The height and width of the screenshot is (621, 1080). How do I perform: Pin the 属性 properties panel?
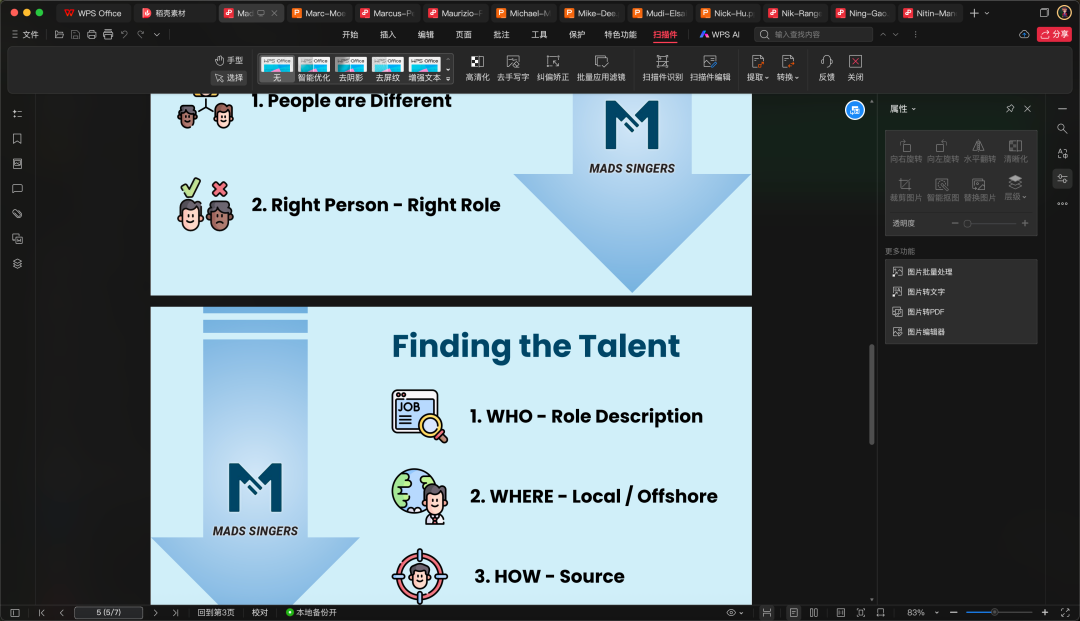(1010, 109)
